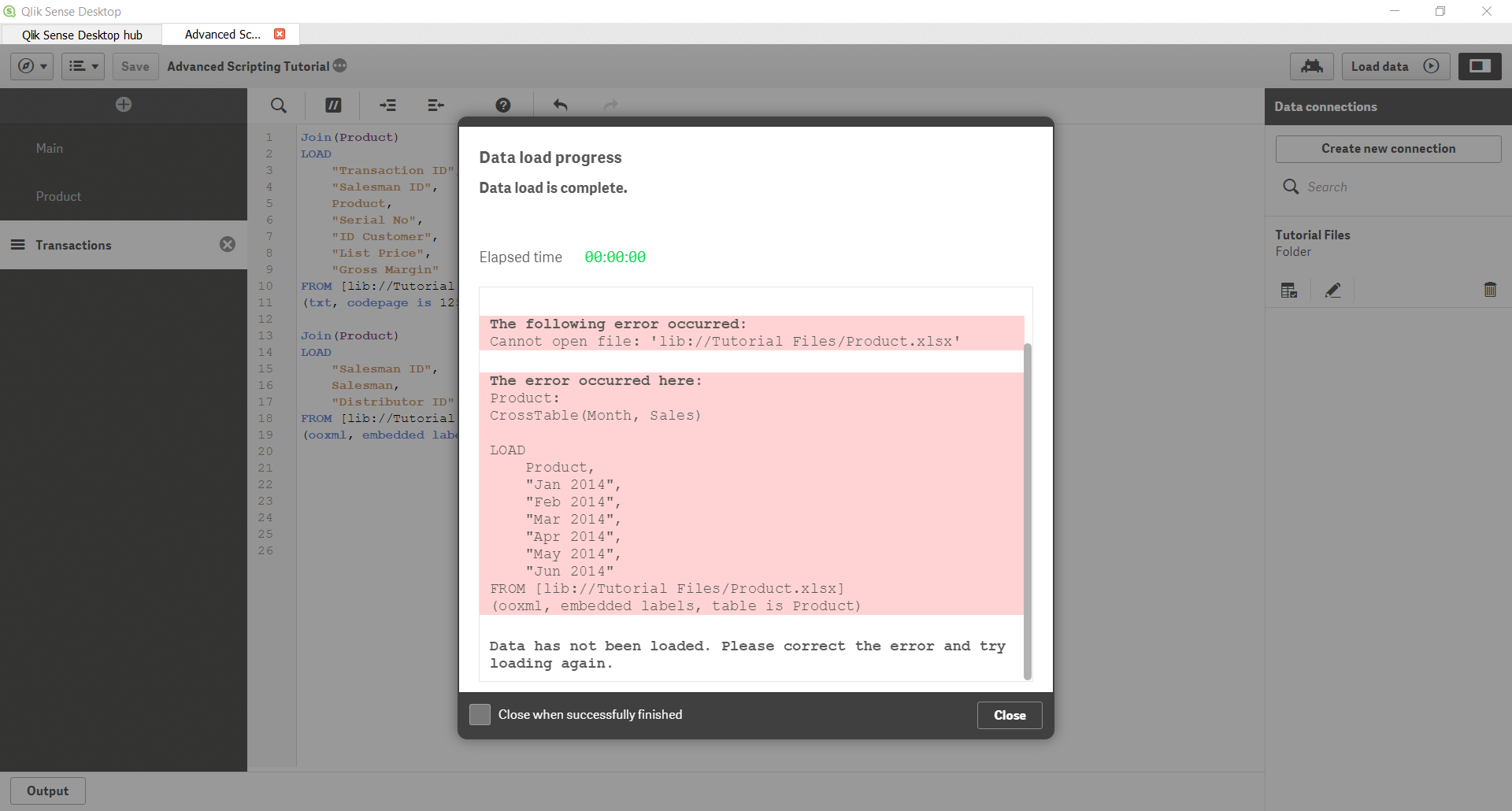This screenshot has height=811, width=1512.
Task: Open the sections list dropdown
Action: pyautogui.click(x=83, y=66)
